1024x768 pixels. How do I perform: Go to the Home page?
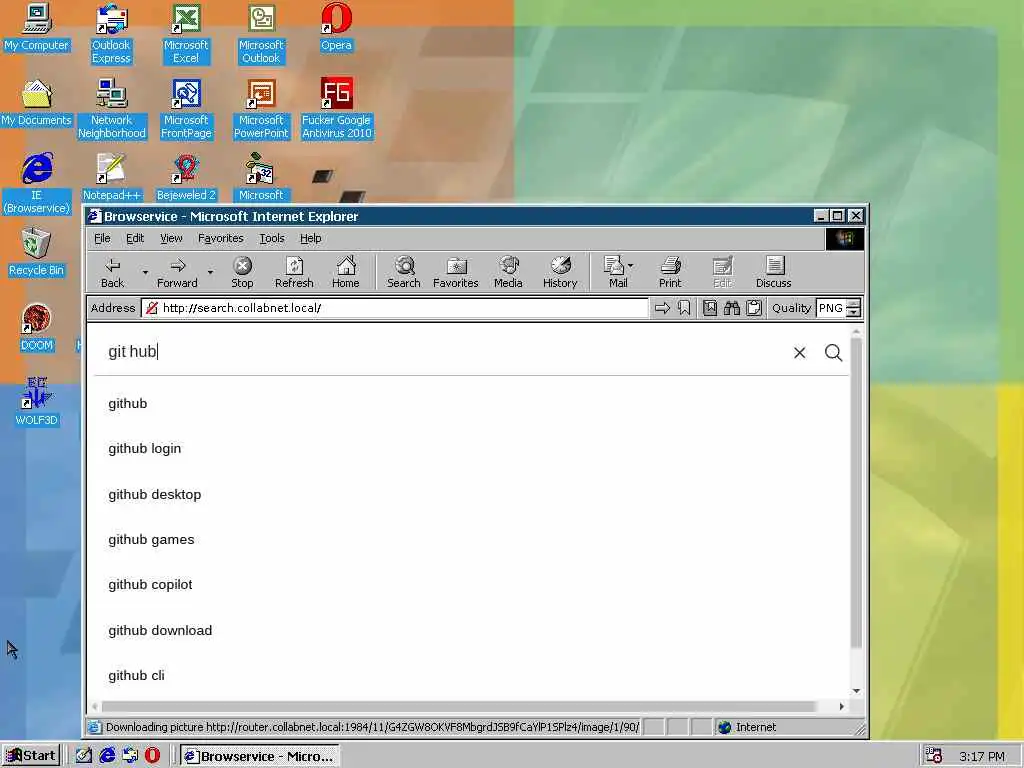[345, 272]
